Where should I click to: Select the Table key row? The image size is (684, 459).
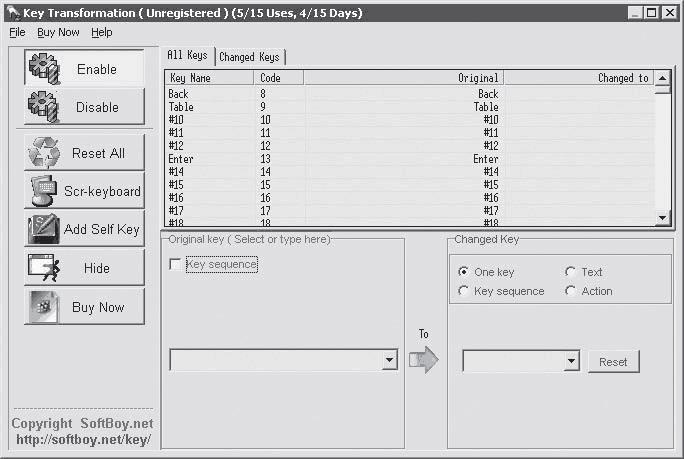410,107
